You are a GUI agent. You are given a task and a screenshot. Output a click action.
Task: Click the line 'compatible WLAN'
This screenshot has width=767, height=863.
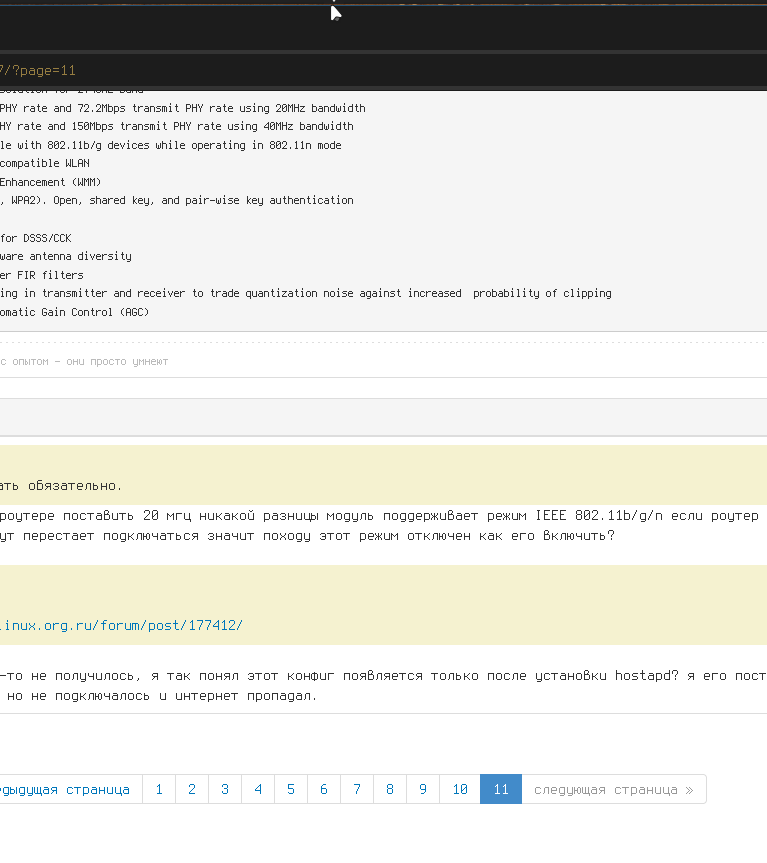point(45,163)
